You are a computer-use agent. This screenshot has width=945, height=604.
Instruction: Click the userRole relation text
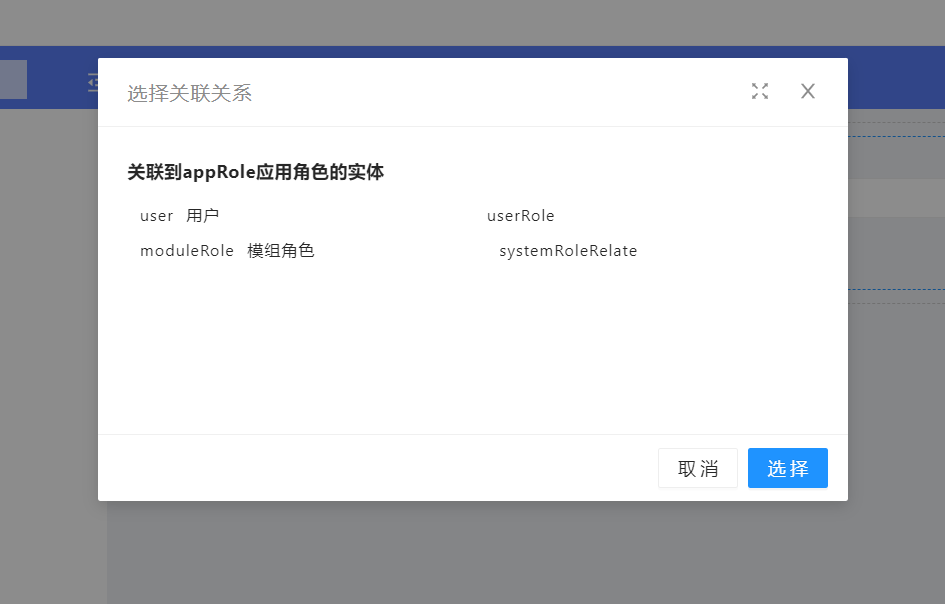click(x=521, y=216)
